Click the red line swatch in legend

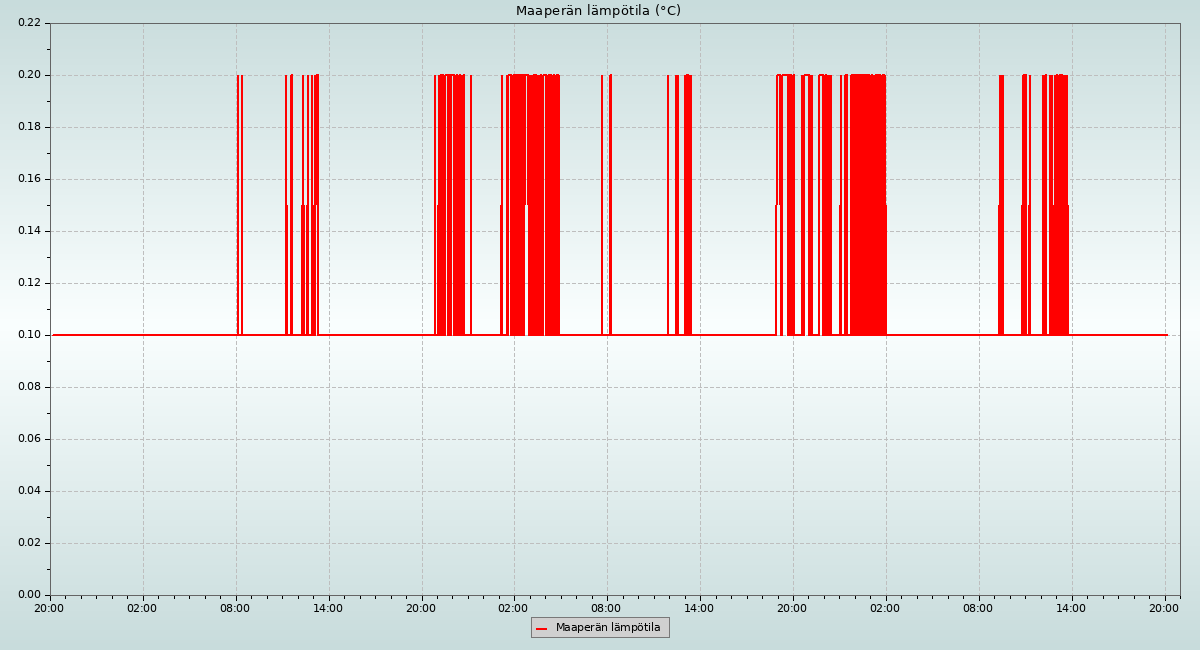pyautogui.click(x=542, y=628)
